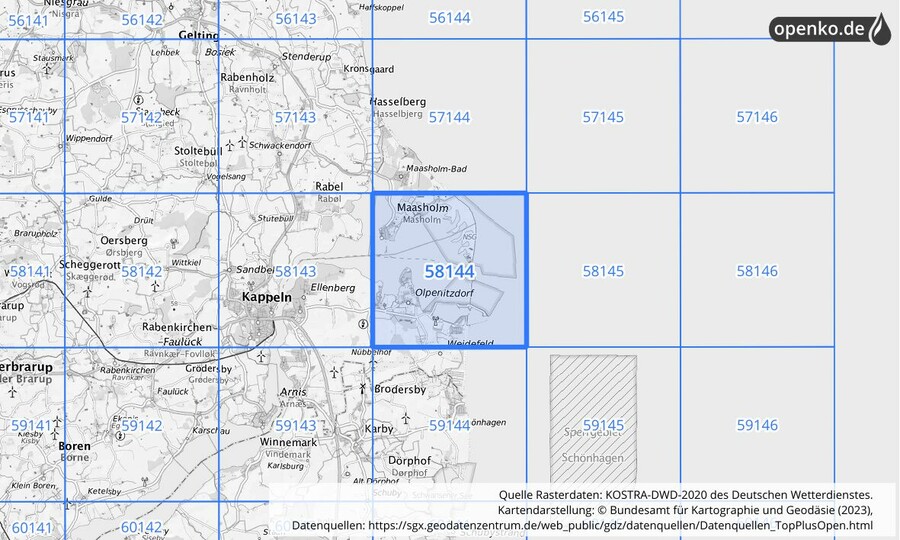The height and width of the screenshot is (540, 900).
Task: Click grid cell label 56142
Action: pyautogui.click(x=142, y=20)
